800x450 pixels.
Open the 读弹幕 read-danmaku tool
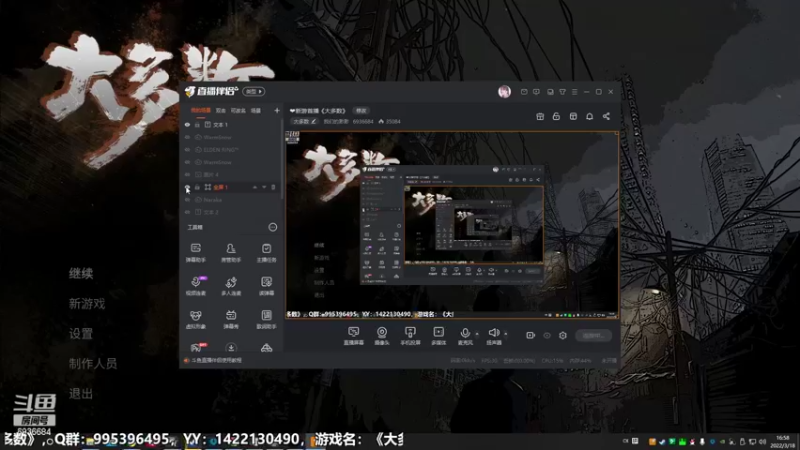click(266, 286)
